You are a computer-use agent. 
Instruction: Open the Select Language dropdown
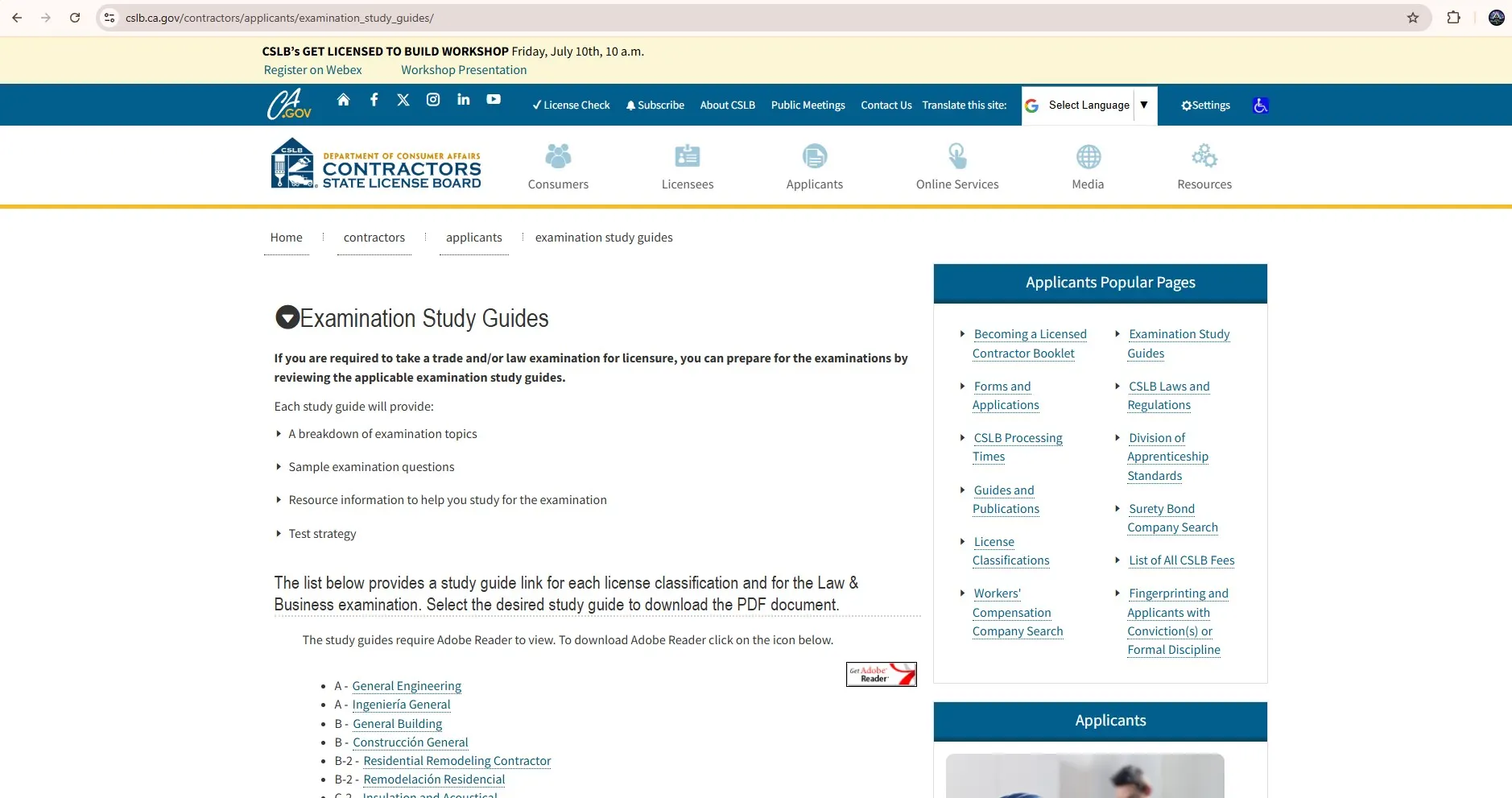click(x=1089, y=105)
